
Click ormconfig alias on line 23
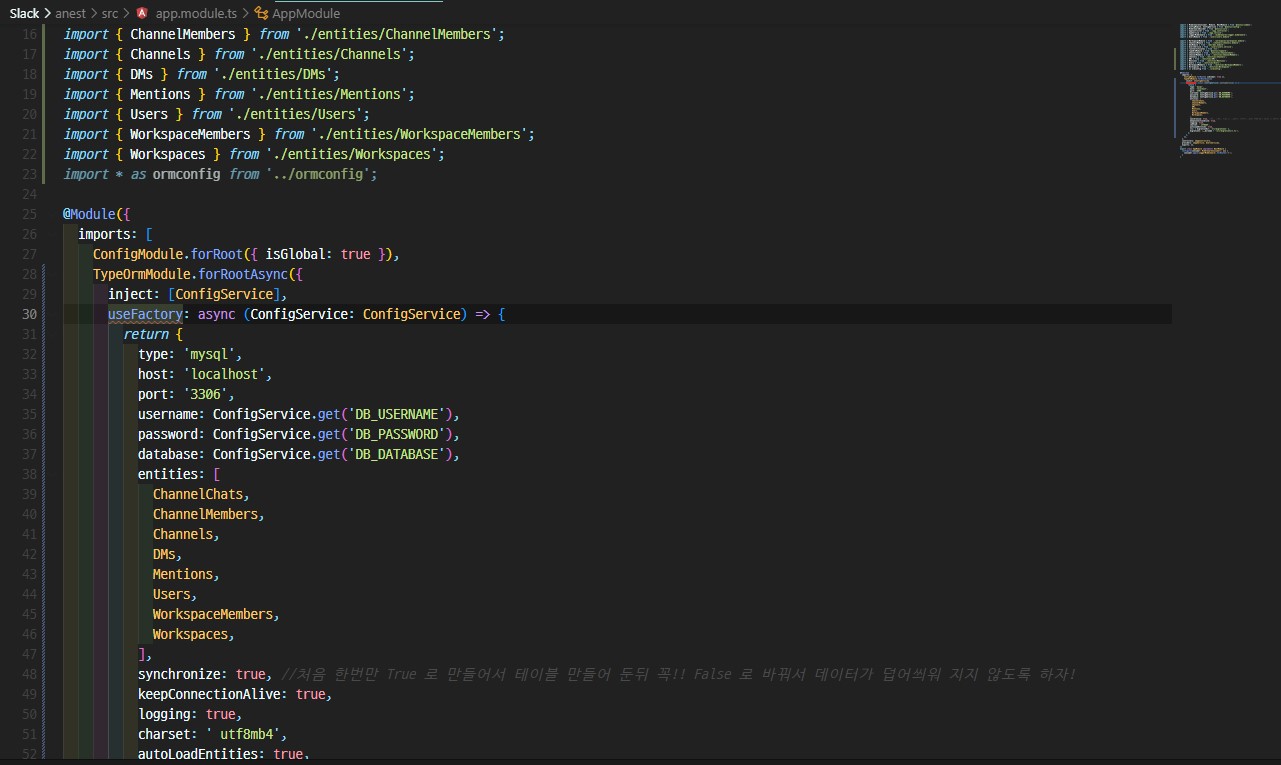187,174
